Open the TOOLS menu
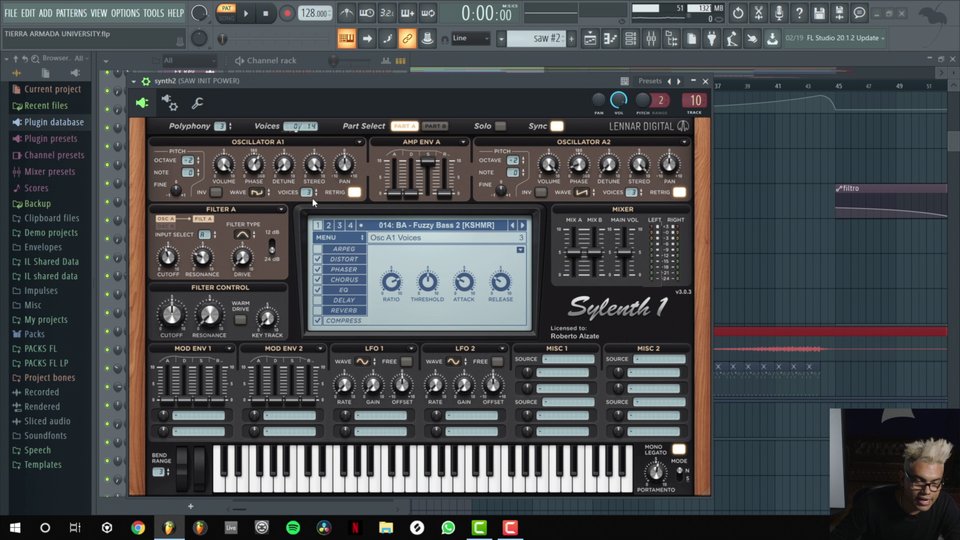The height and width of the screenshot is (540, 960). click(x=154, y=13)
